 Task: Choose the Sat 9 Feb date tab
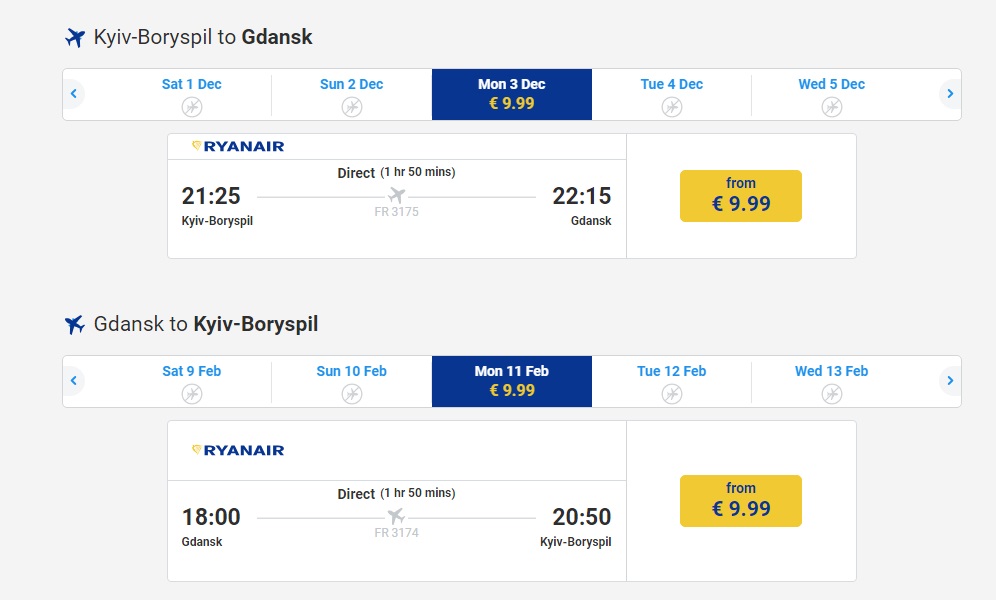point(192,381)
